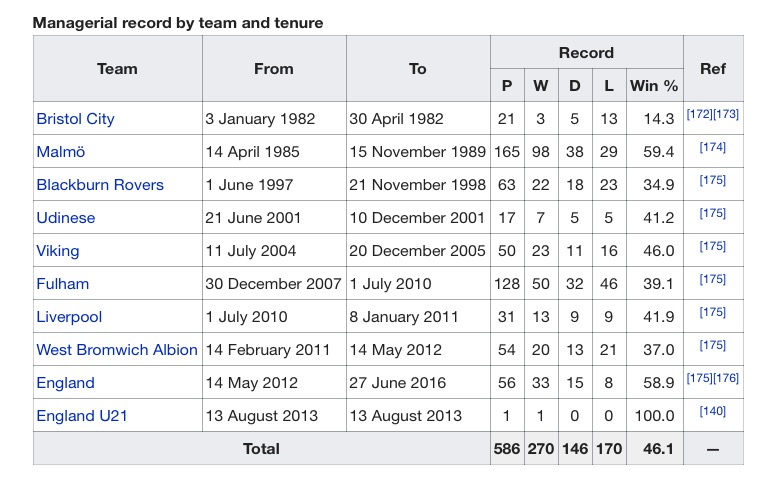Image resolution: width=765 pixels, height=480 pixels.
Task: Click the Win % column header
Action: [654, 86]
